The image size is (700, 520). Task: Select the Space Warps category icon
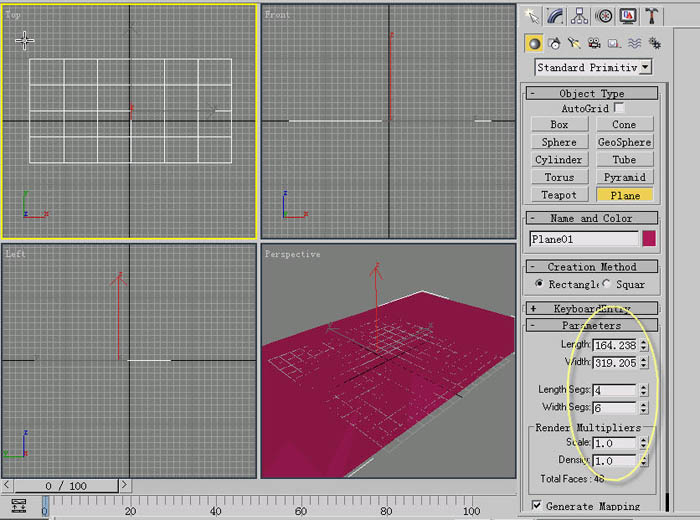pyautogui.click(x=634, y=43)
